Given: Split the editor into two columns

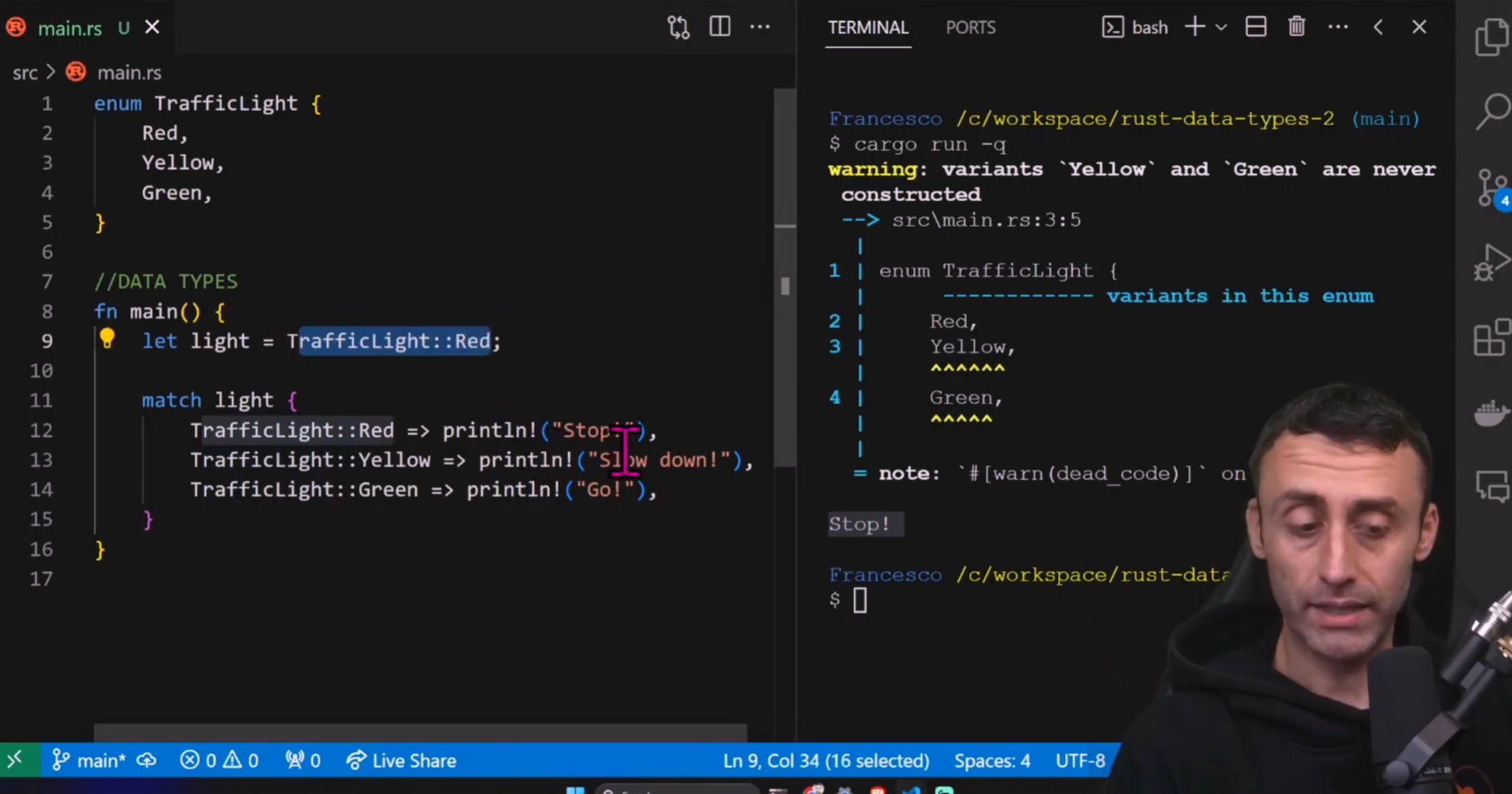Looking at the screenshot, I should point(719,27).
